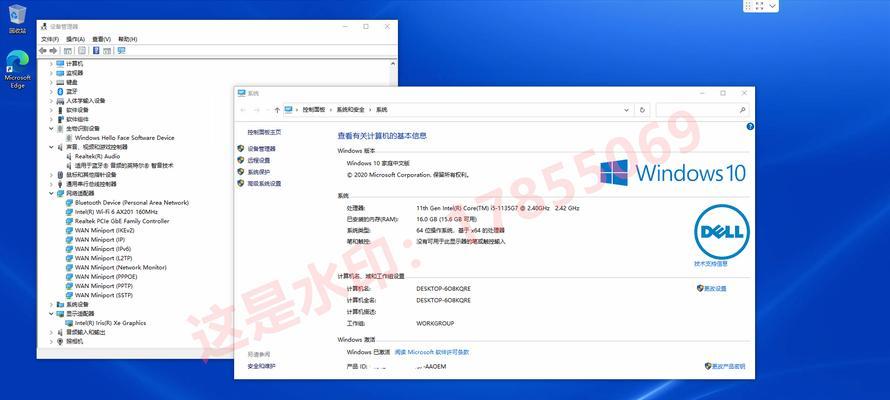Click the Intel(R) Wi-Fi 6 AX201 adapter icon
The width and height of the screenshot is (890, 400).
(69, 212)
